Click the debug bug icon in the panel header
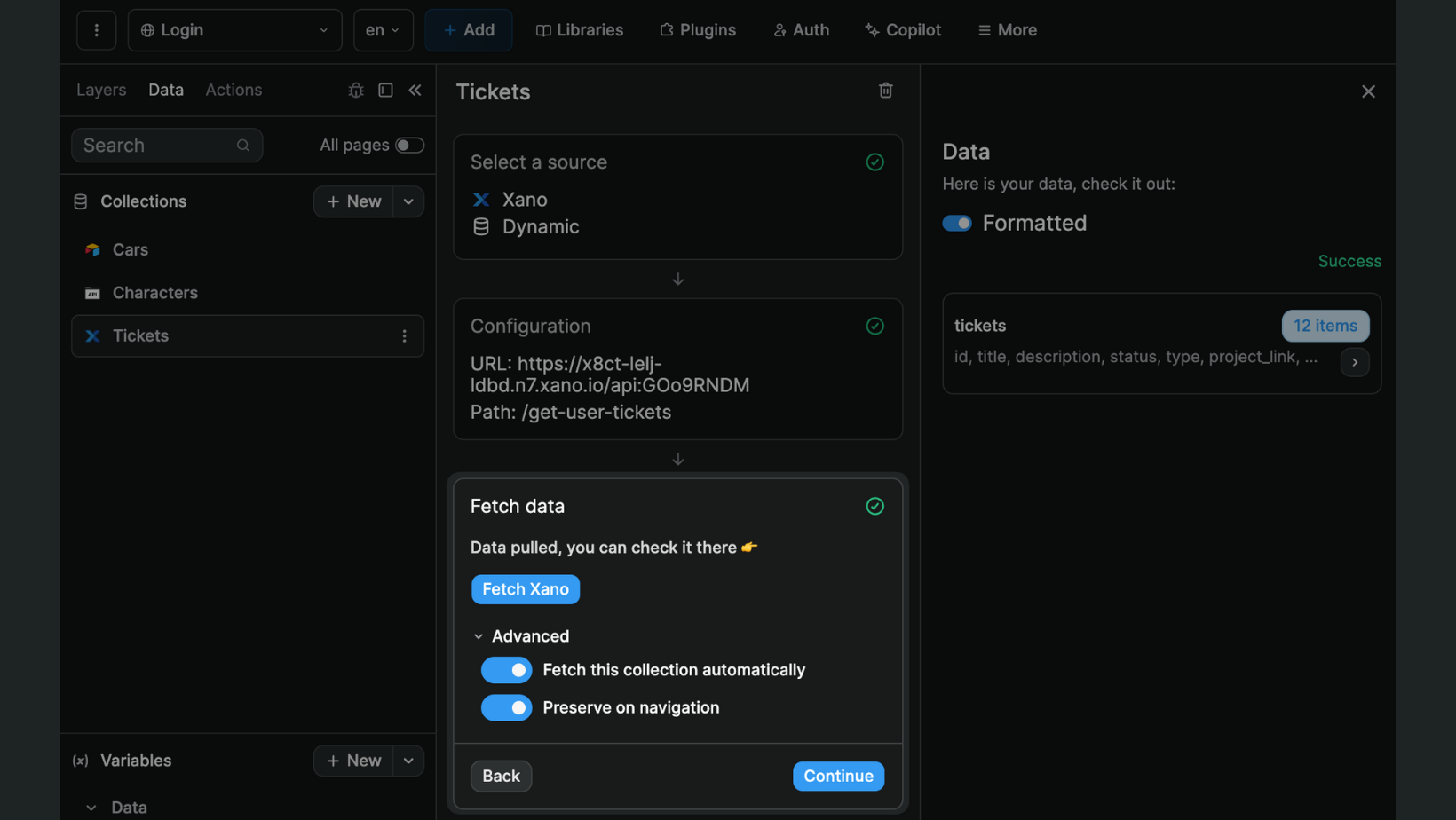The height and width of the screenshot is (820, 1456). point(355,90)
